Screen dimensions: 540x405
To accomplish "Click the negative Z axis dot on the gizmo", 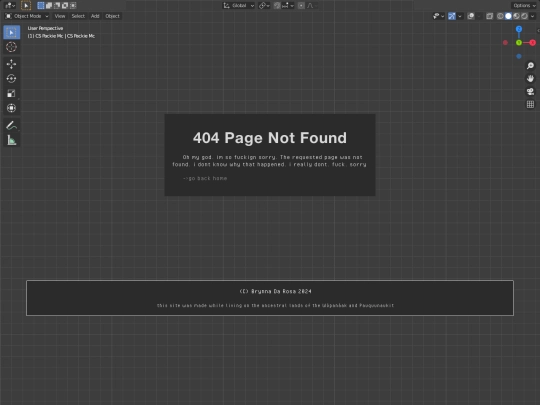I will 519,56.
